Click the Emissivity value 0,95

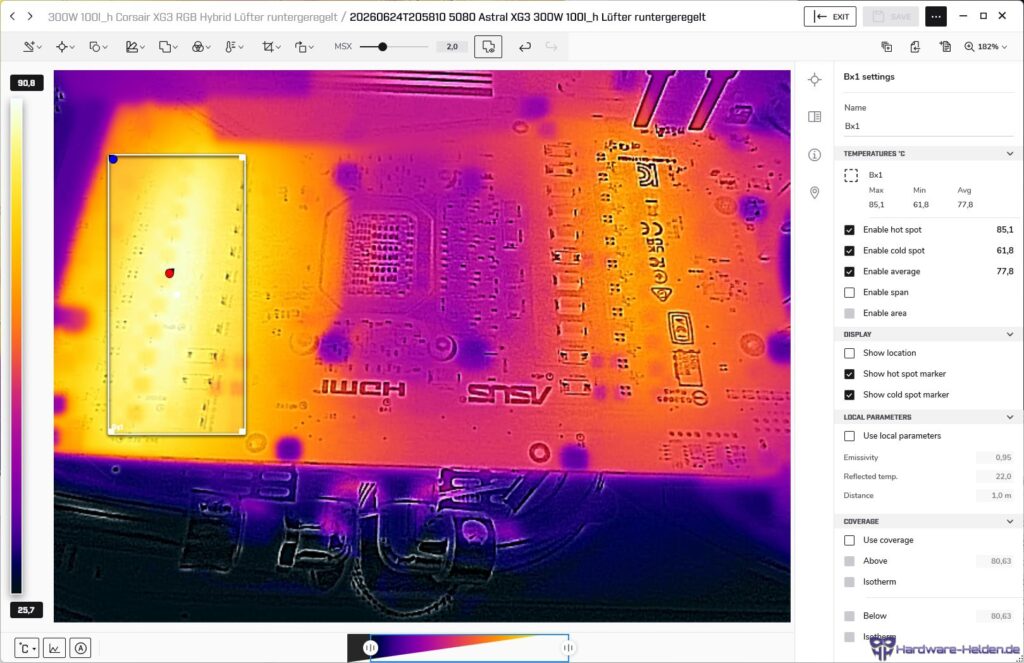pyautogui.click(x=995, y=457)
